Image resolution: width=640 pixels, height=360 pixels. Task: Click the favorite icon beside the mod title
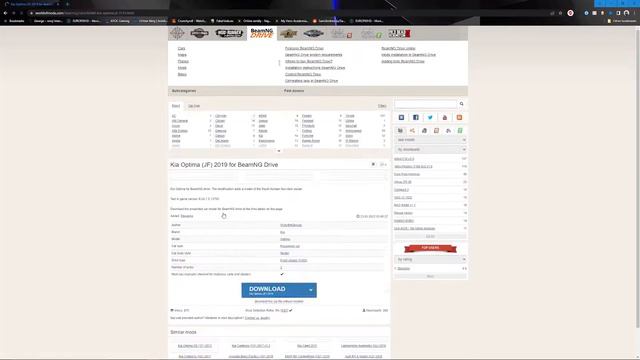373,164
